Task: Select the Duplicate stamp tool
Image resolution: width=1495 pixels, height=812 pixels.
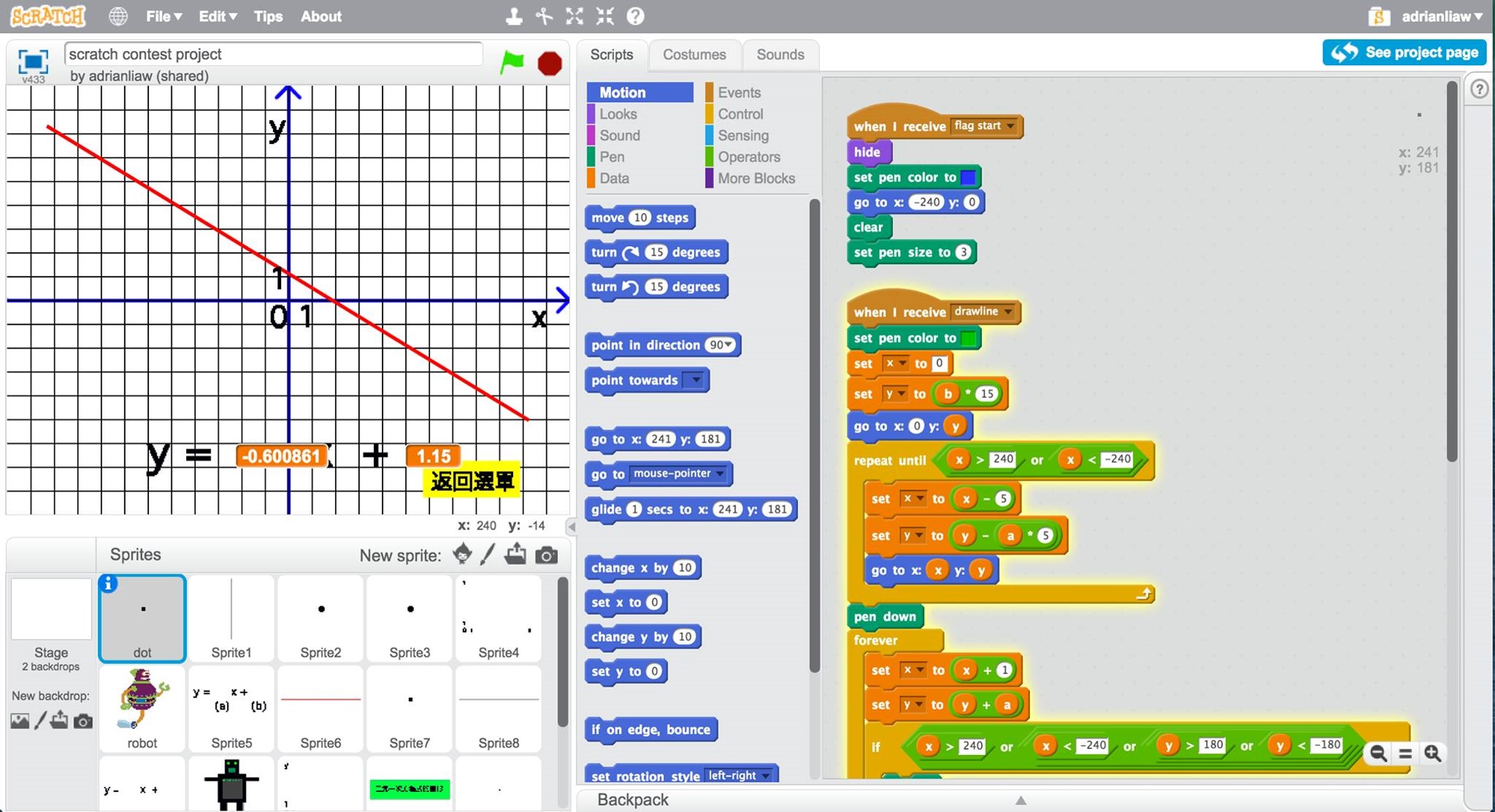Action: [513, 16]
